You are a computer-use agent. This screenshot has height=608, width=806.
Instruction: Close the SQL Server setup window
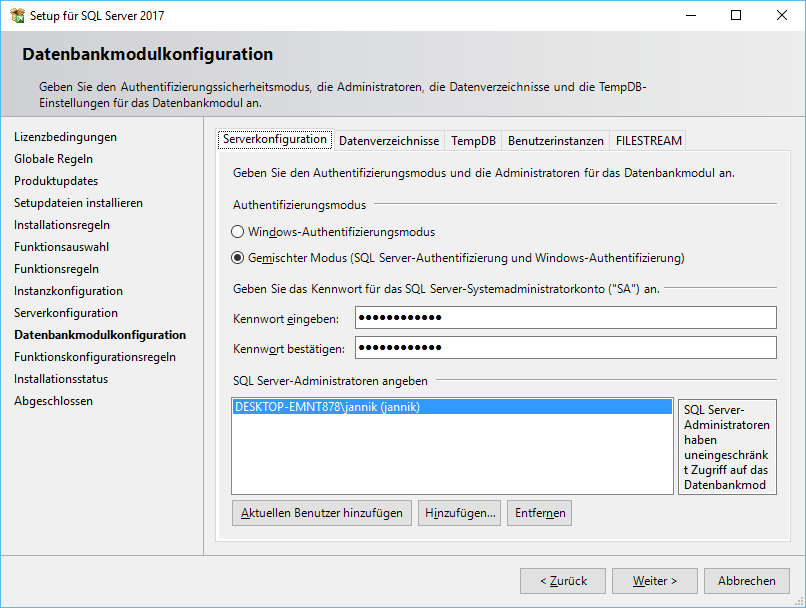(x=782, y=15)
